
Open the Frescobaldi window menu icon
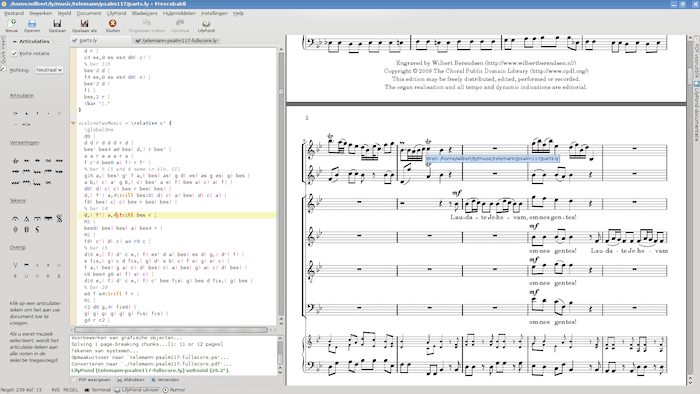4,4
